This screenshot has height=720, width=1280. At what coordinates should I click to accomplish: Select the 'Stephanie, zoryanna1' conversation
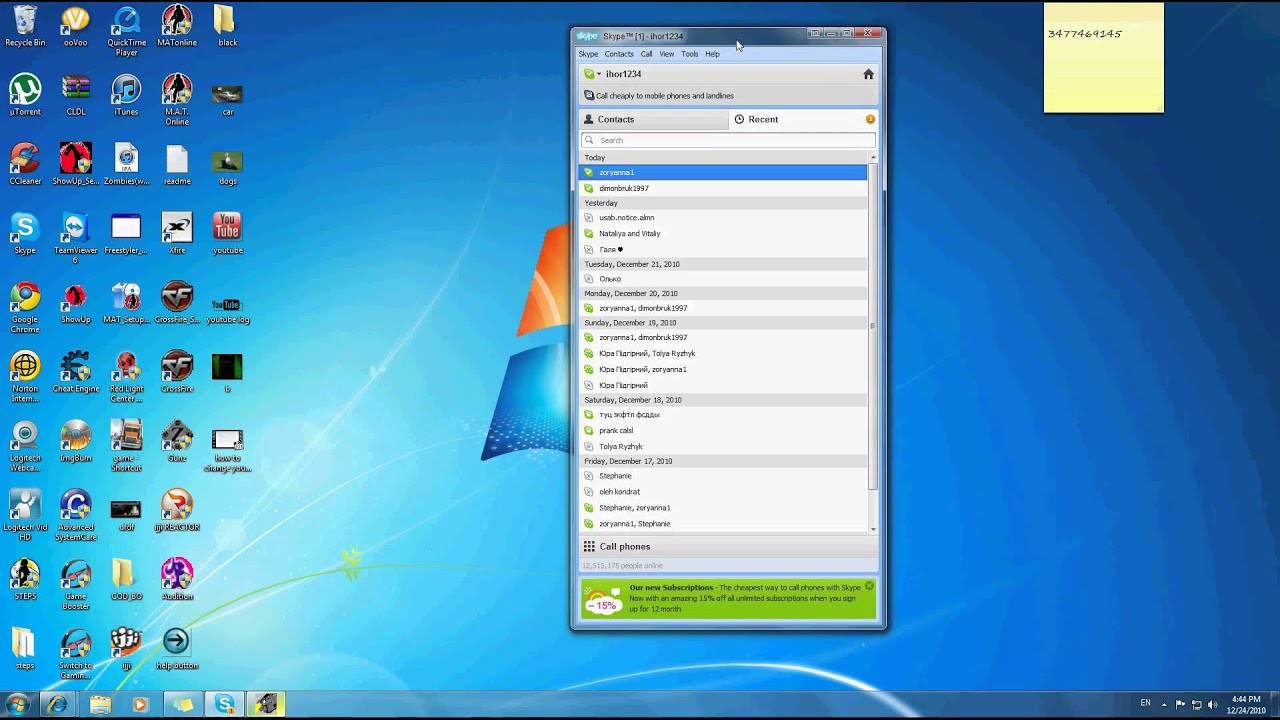pos(724,508)
